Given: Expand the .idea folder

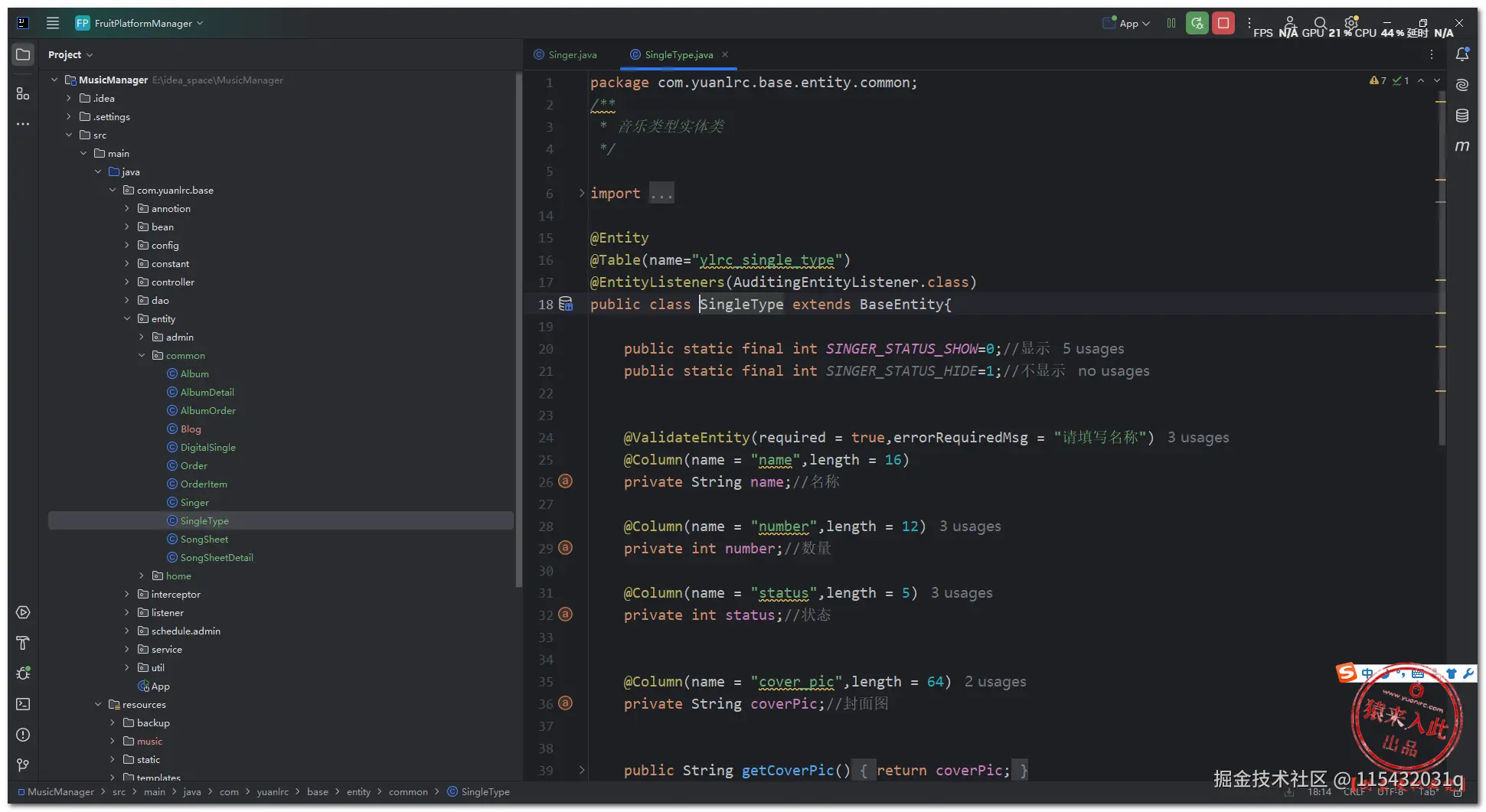Looking at the screenshot, I should [69, 98].
